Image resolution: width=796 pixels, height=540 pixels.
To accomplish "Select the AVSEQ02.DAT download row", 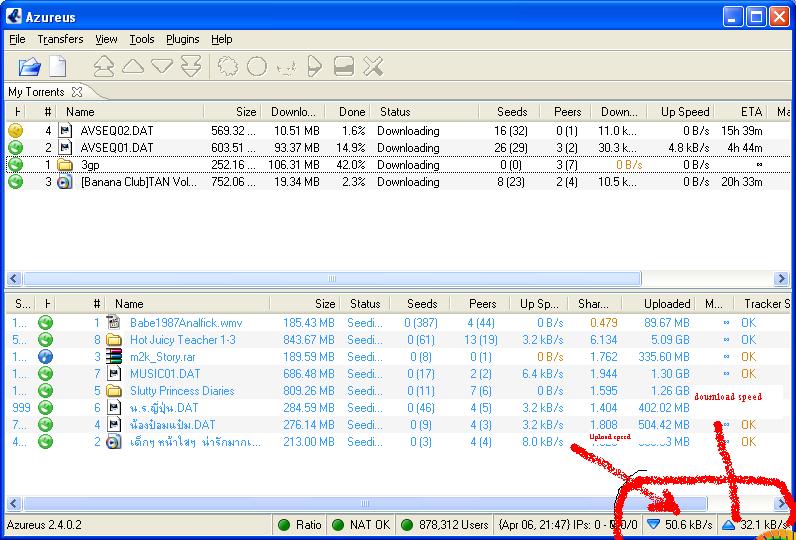I will tap(397, 130).
